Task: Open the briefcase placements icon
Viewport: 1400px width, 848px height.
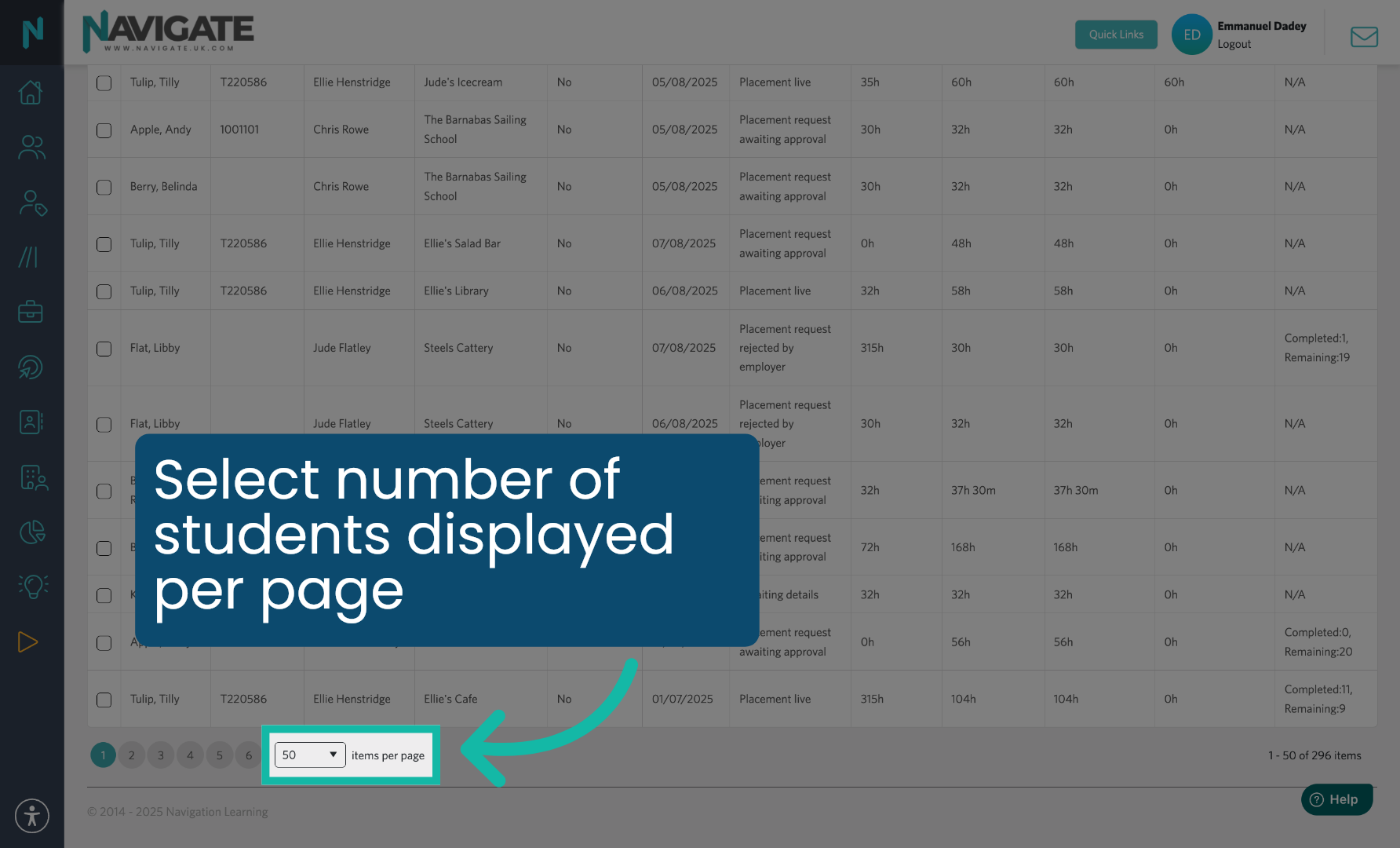Action: (31, 312)
